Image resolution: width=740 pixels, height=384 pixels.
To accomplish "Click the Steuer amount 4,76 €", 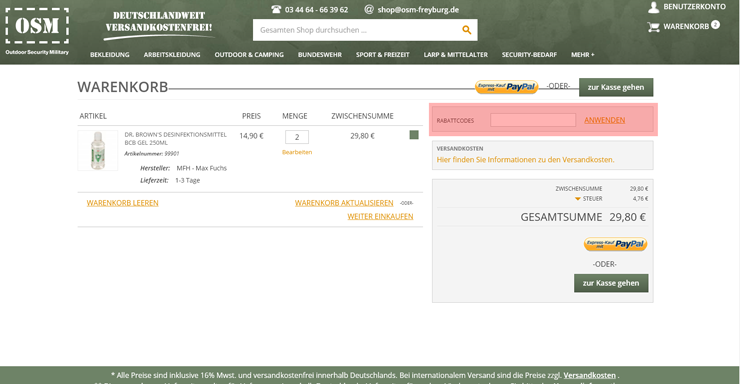I will point(640,199).
